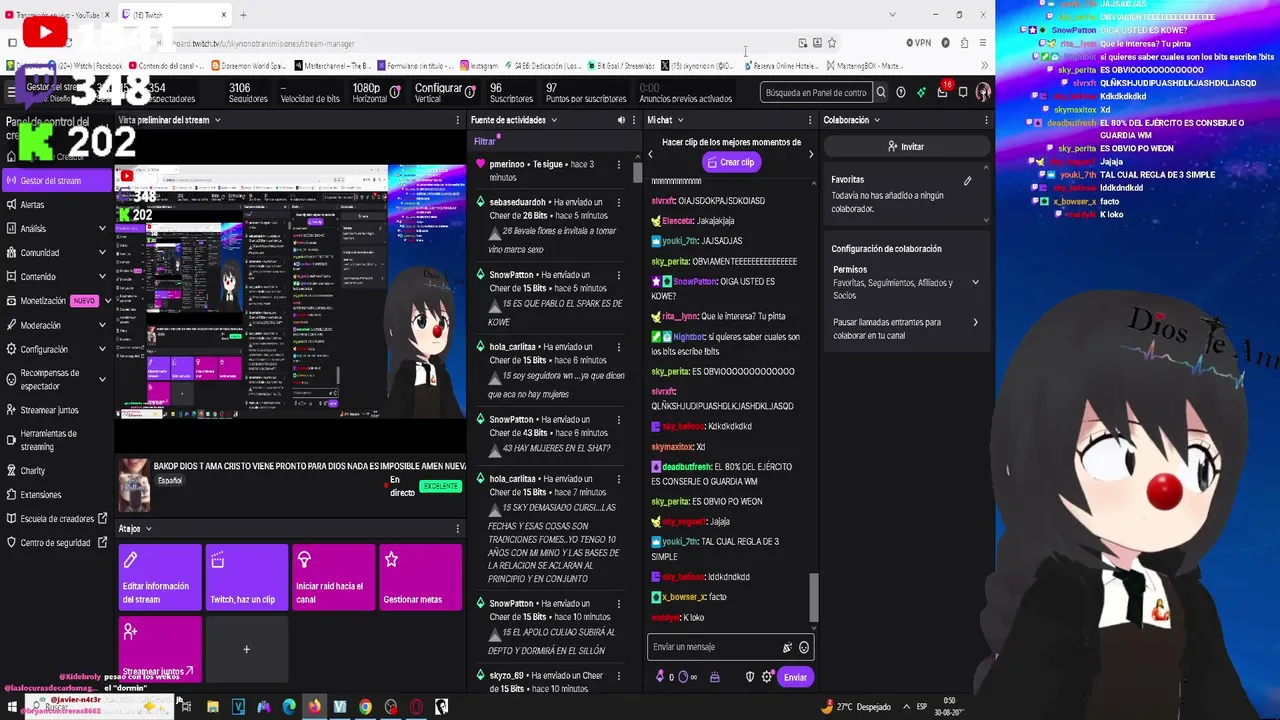Open the emote picker in chat input
Screen dimensions: 1280x720
(804, 647)
